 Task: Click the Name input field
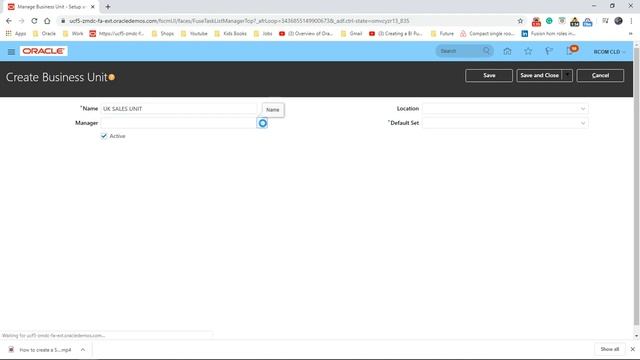click(x=179, y=109)
